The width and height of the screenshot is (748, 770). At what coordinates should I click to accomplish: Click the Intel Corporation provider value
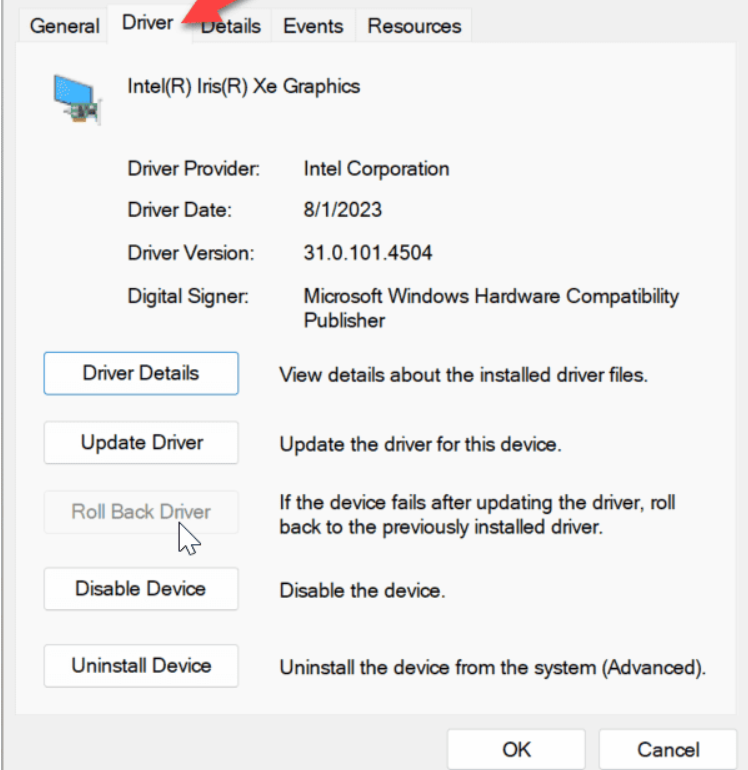(376, 169)
